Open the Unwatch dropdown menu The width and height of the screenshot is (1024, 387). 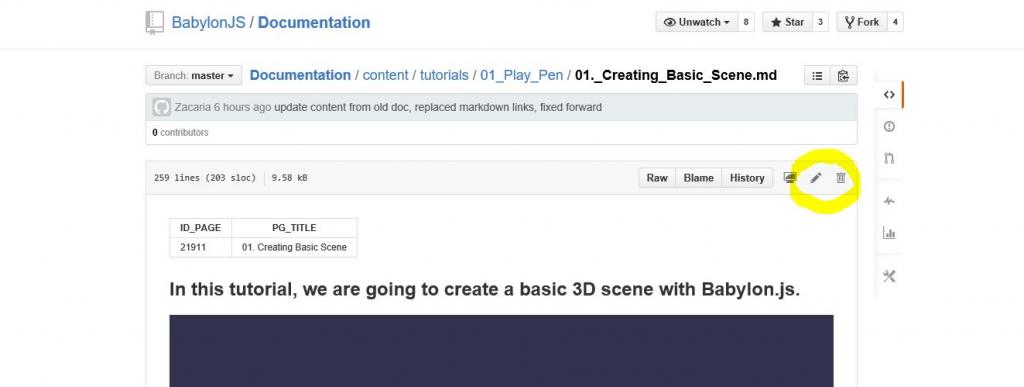click(697, 22)
